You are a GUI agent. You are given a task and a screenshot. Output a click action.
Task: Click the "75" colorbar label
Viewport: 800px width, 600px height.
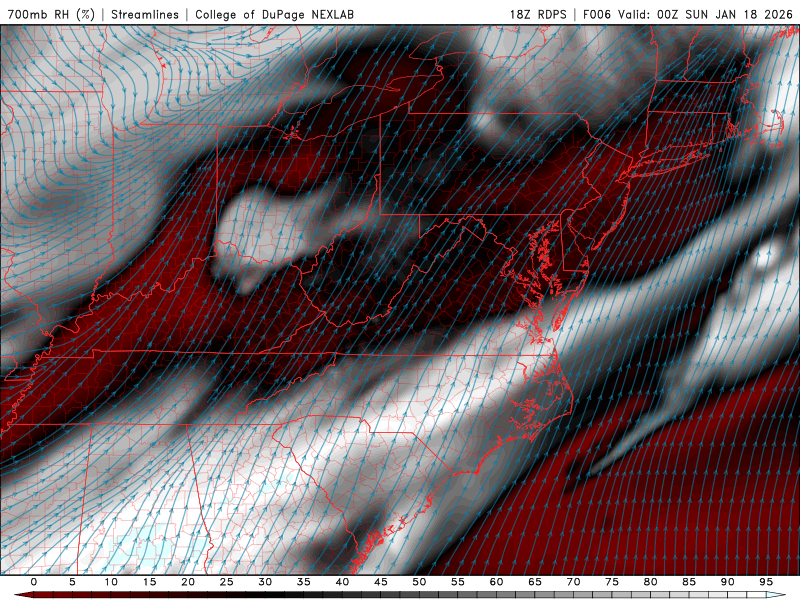tap(612, 582)
